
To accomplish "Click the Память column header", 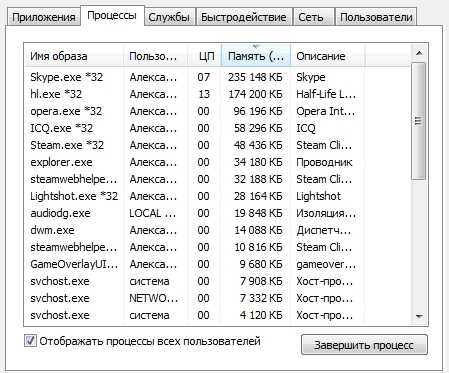I will 256,56.
